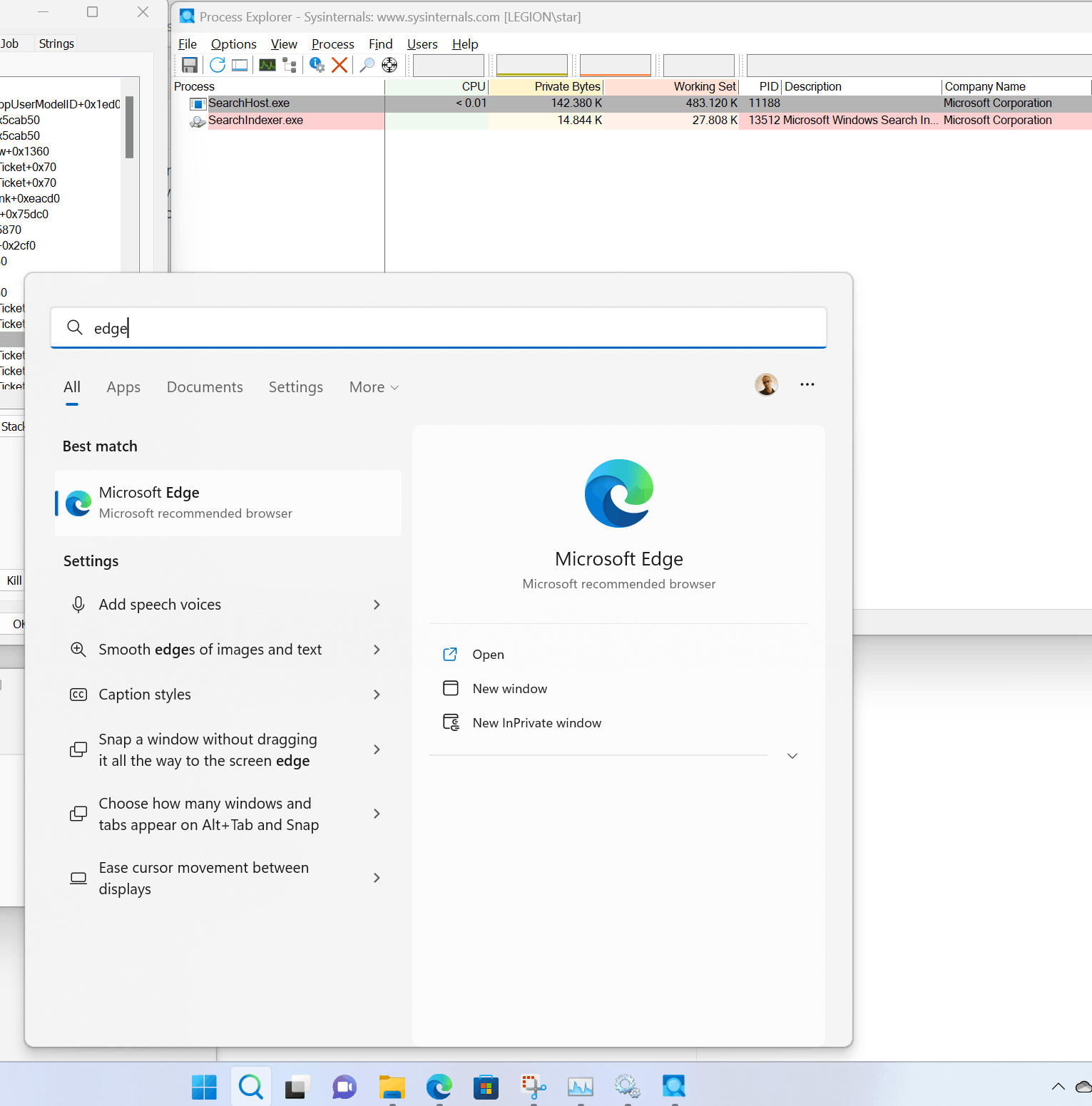Open the process Properties icon with gear
Screen dimensions: 1092x1106
(x=317, y=65)
